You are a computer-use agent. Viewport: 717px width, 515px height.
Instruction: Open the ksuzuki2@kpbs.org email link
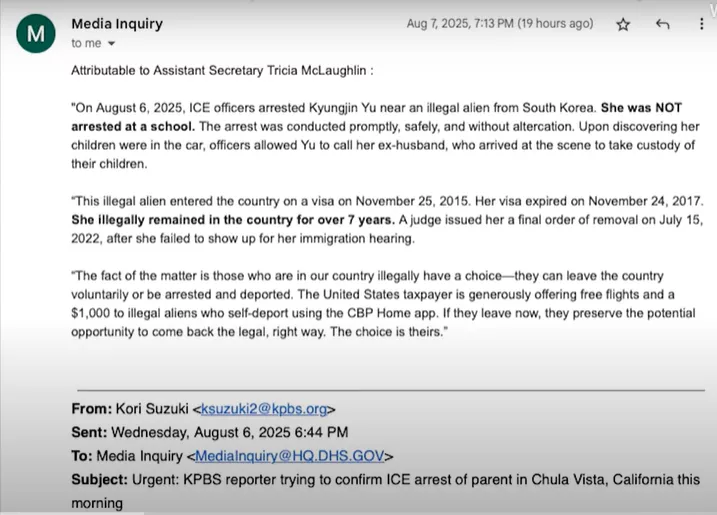click(264, 409)
